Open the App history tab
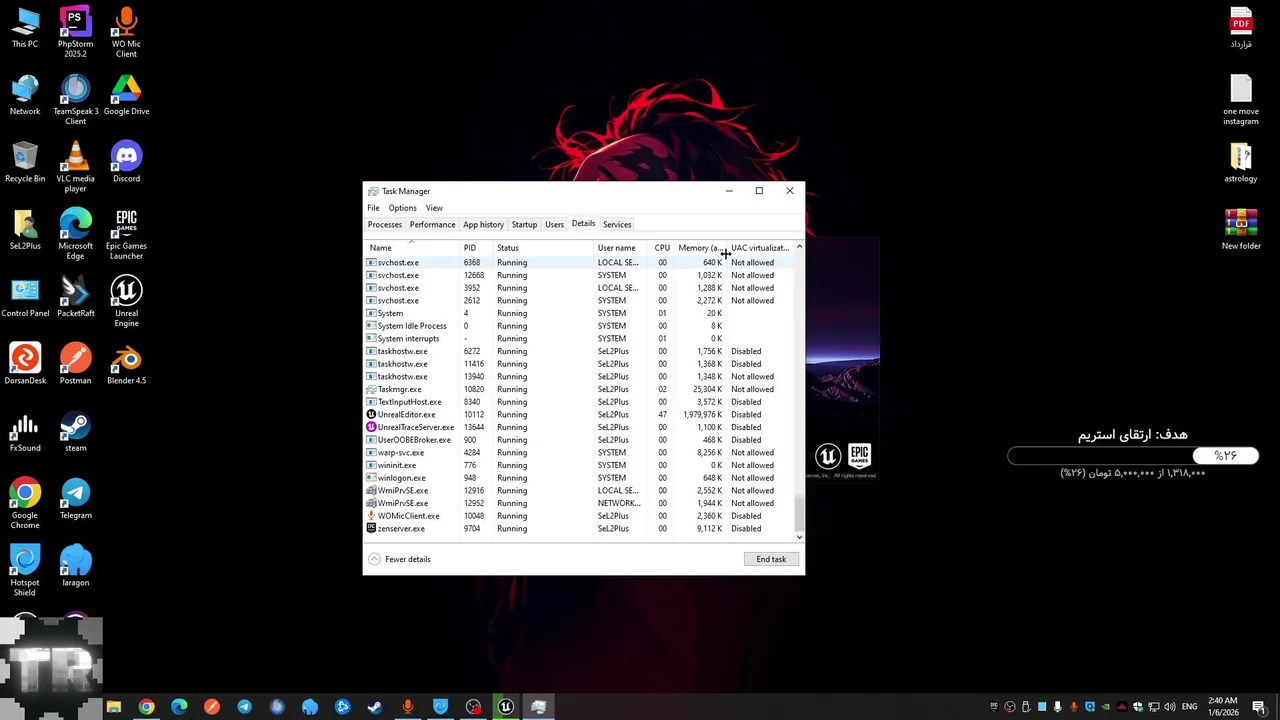1280x720 pixels. click(483, 225)
